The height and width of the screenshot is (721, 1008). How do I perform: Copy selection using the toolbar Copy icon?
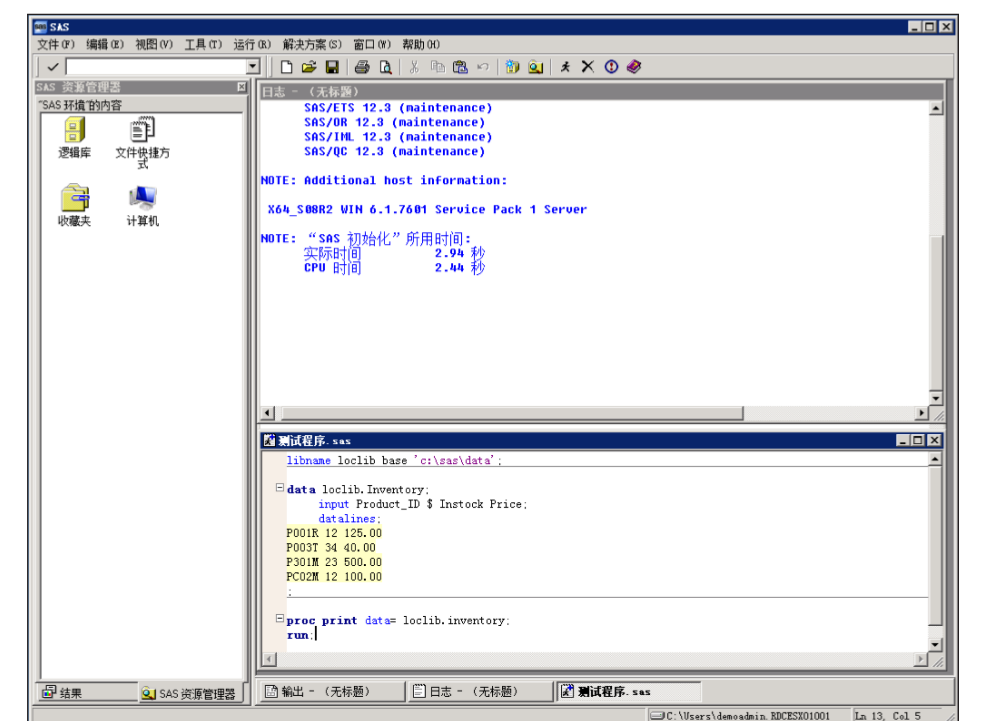click(438, 67)
